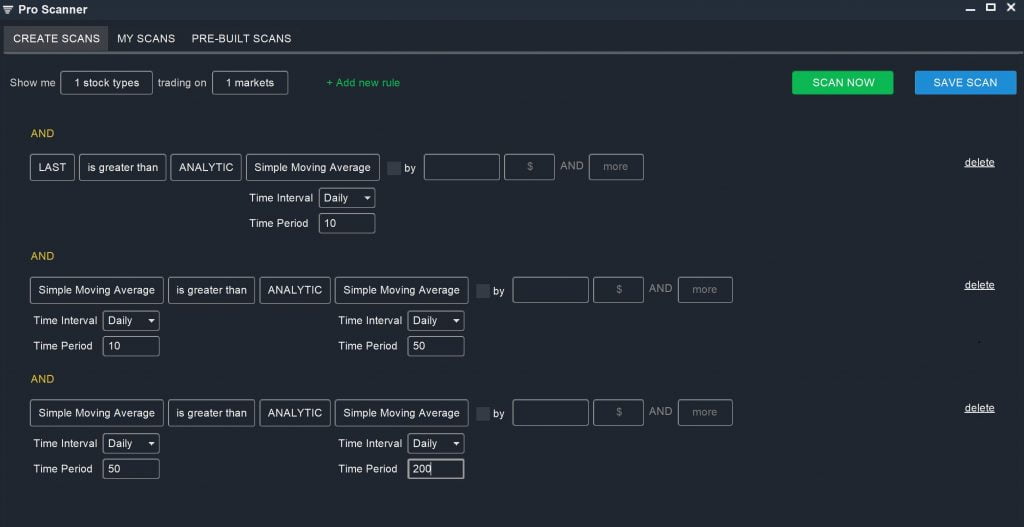
Task: Tick the 'by' checkbox in second rule
Action: [483, 291]
